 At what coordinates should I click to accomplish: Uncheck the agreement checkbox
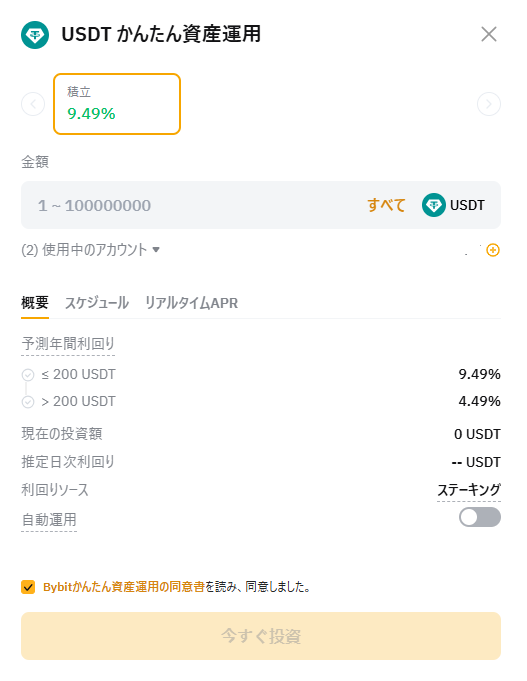tap(28, 587)
